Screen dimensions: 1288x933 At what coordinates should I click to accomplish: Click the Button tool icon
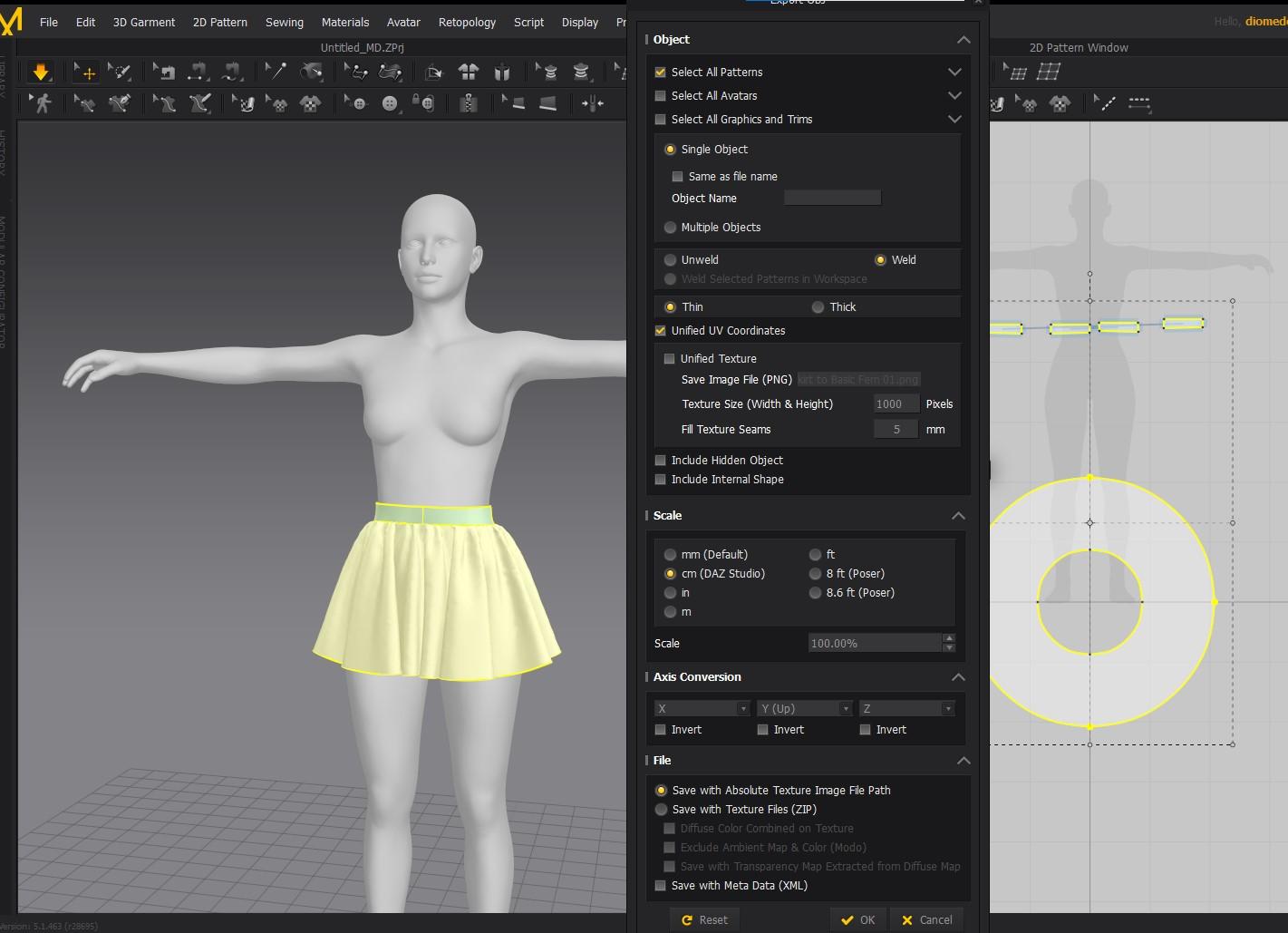390,103
